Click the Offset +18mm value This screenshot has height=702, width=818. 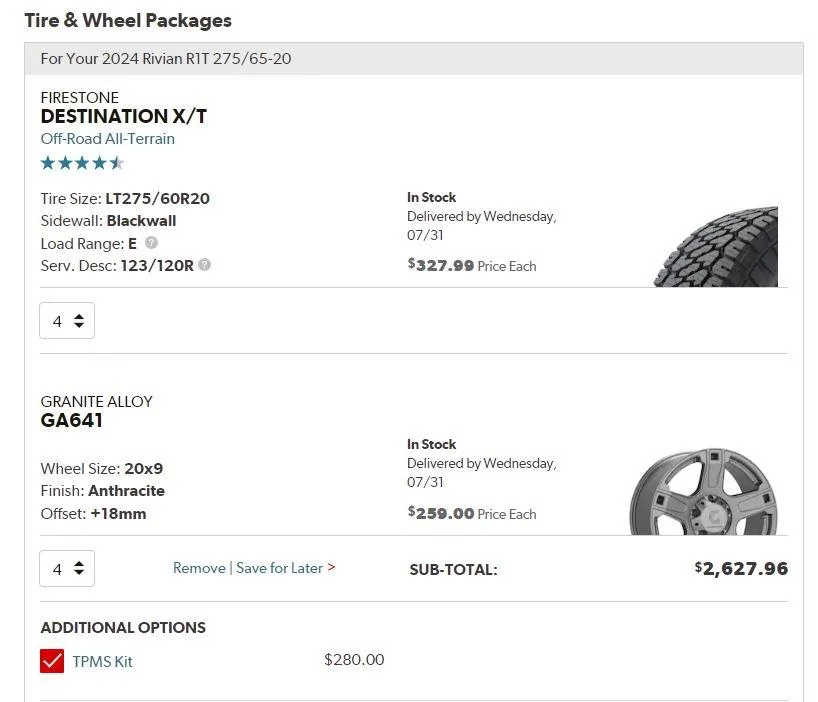[118, 514]
